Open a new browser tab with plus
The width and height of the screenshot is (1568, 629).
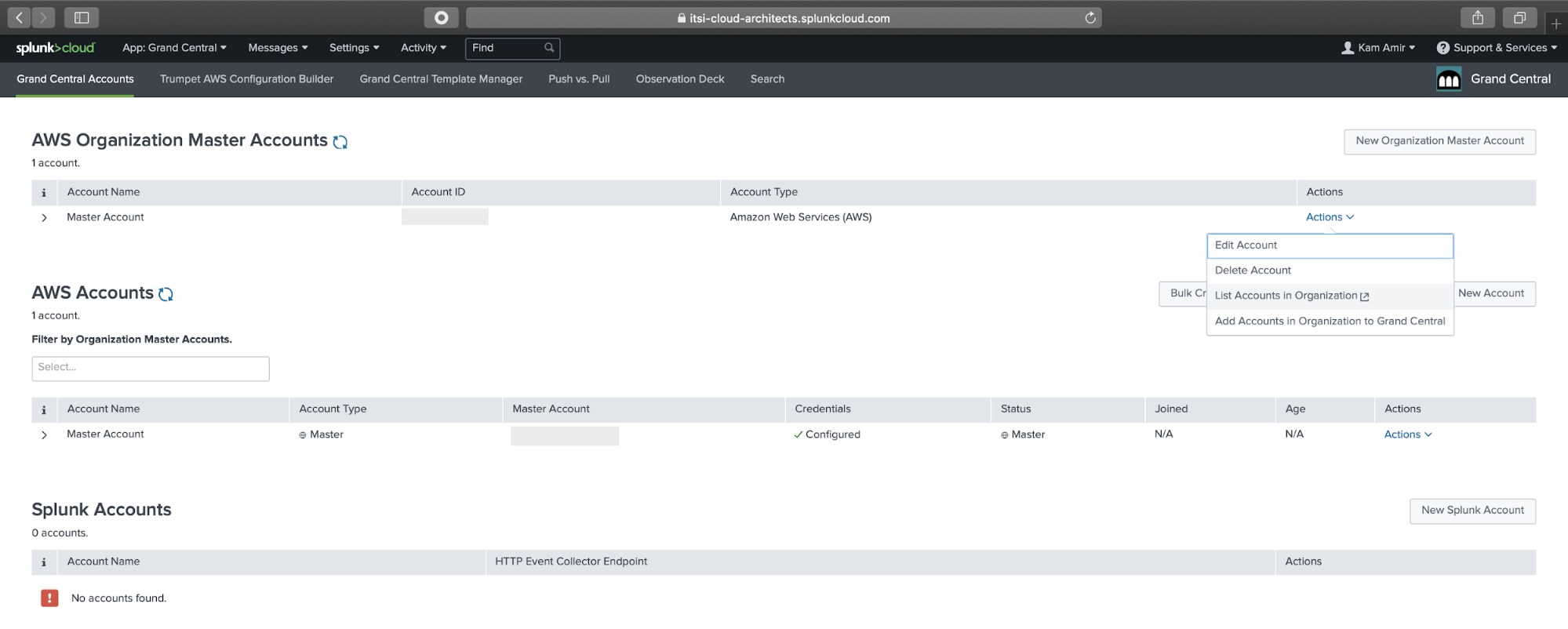[x=1556, y=24]
